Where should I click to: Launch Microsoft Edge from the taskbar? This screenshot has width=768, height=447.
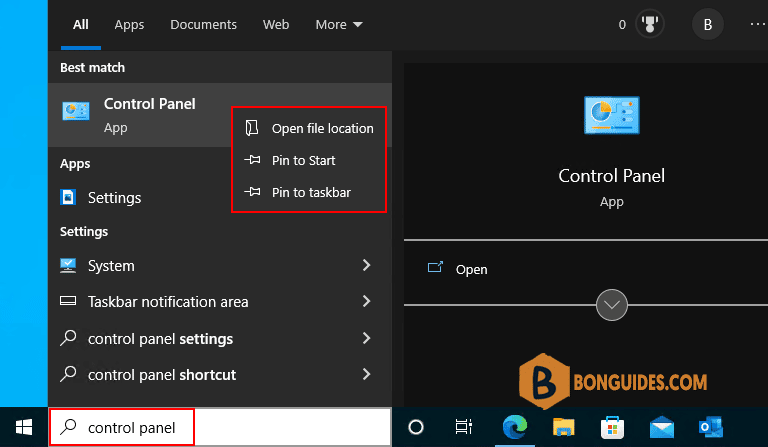[x=515, y=427]
